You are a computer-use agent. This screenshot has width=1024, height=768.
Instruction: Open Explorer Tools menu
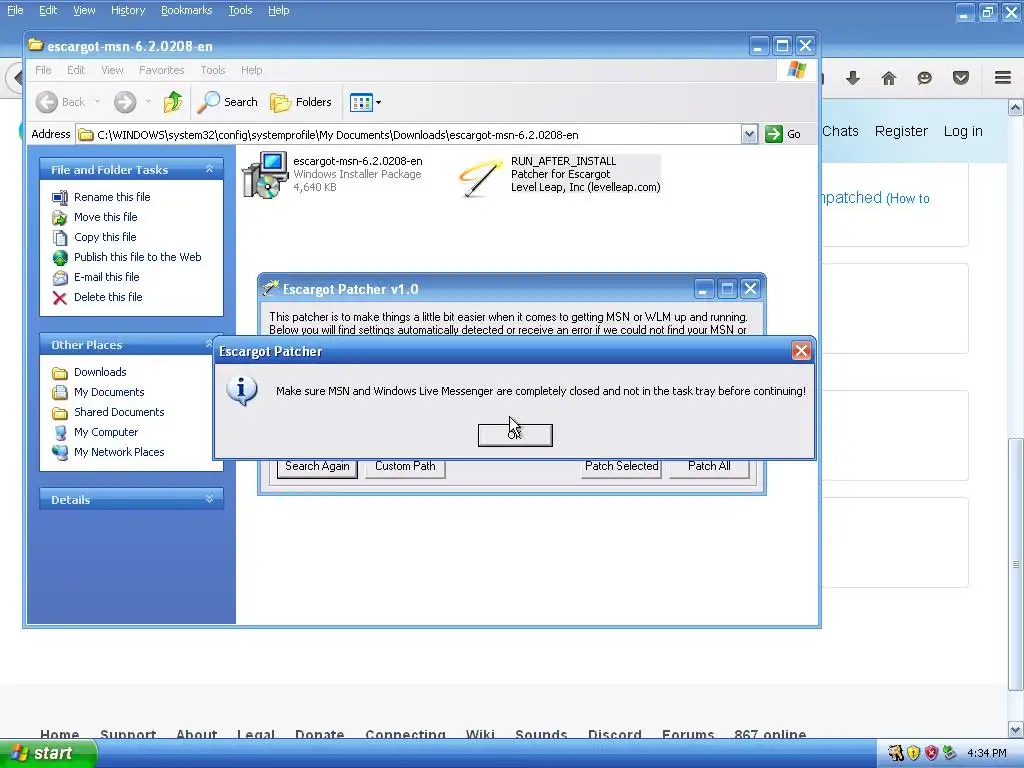[x=213, y=70]
